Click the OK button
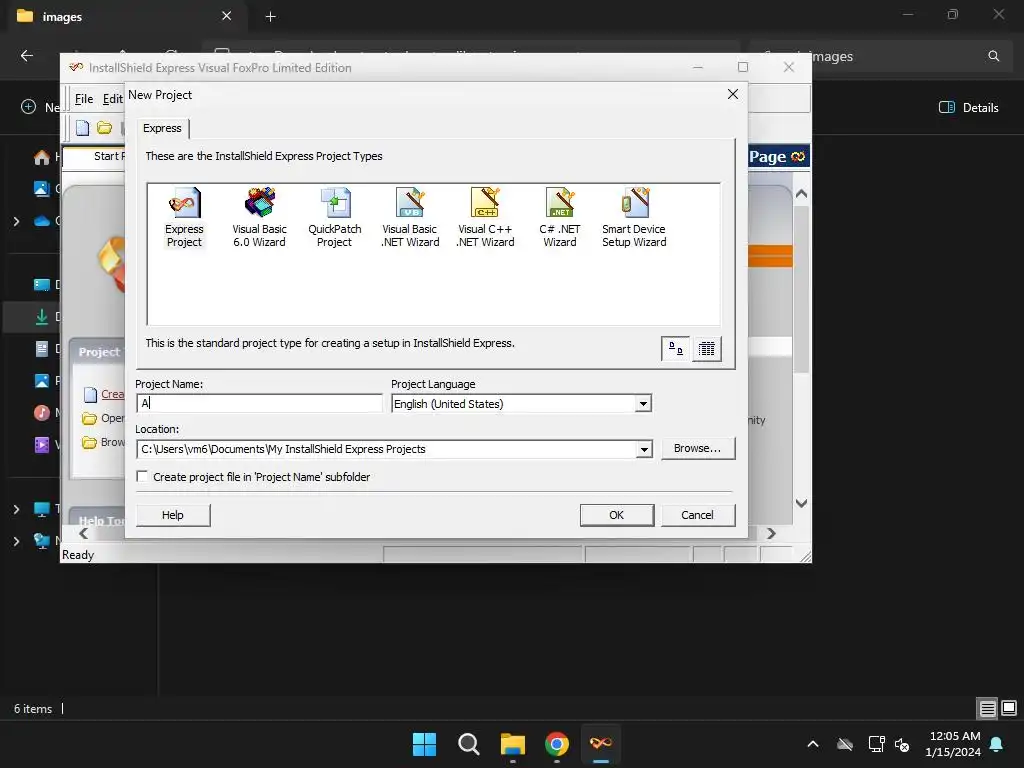This screenshot has height=768, width=1024. [616, 515]
